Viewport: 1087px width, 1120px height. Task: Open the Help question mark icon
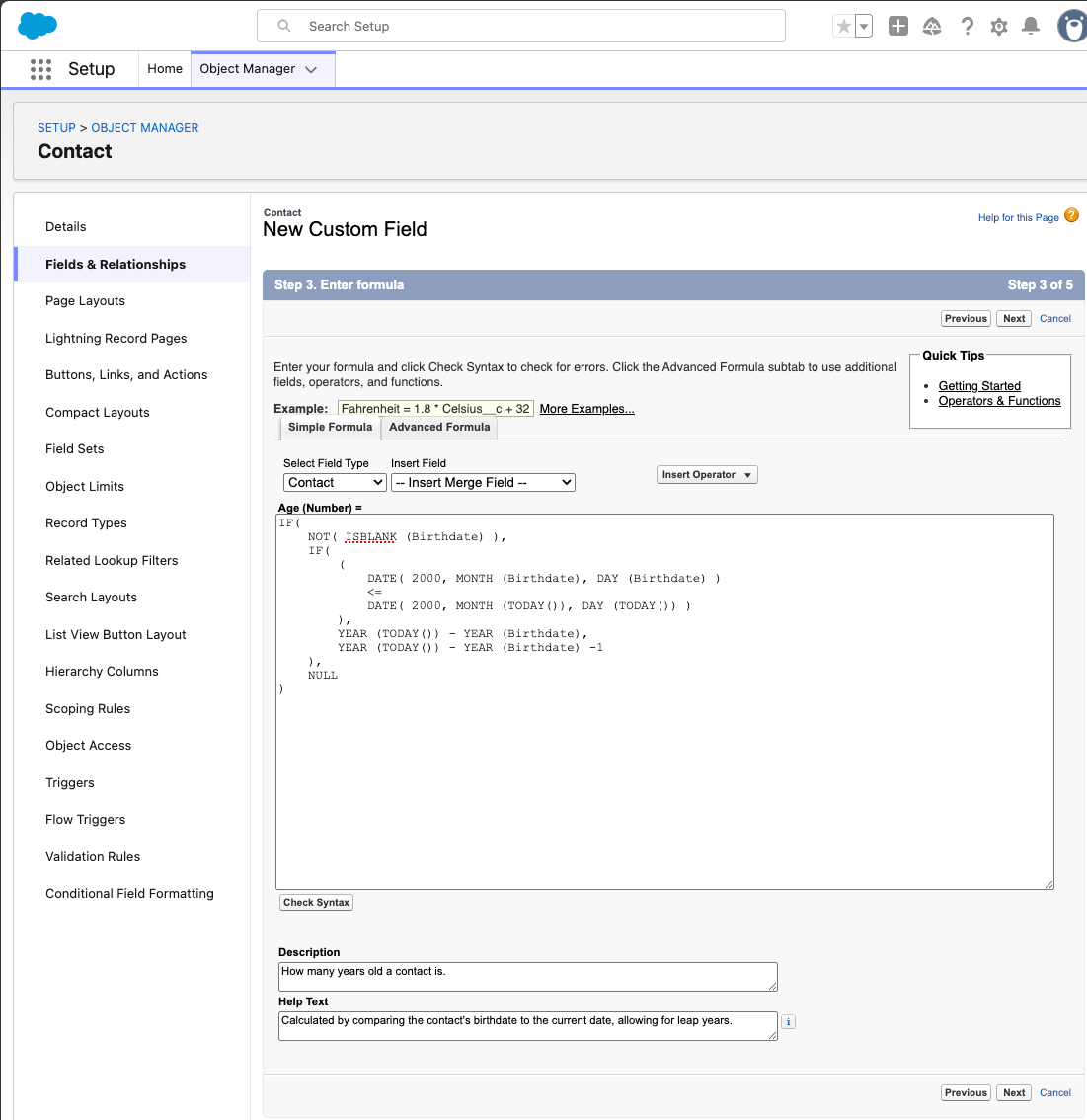tap(967, 27)
